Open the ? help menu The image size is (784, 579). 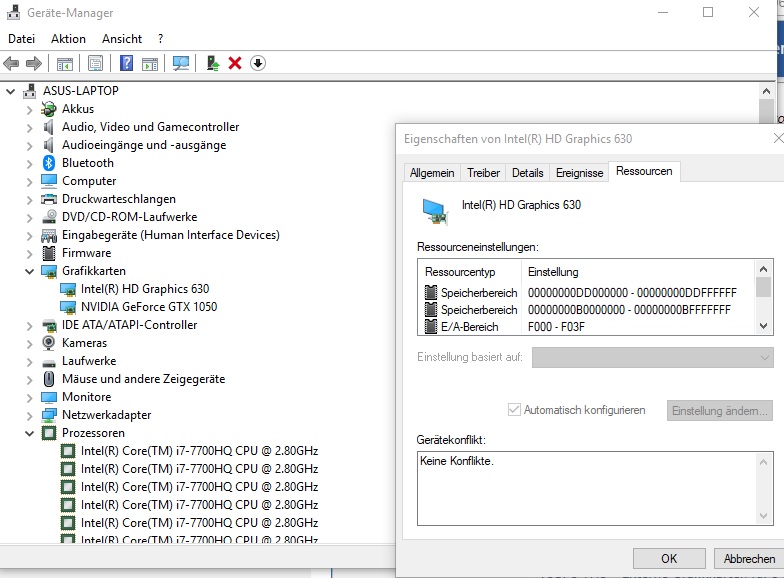click(x=160, y=39)
